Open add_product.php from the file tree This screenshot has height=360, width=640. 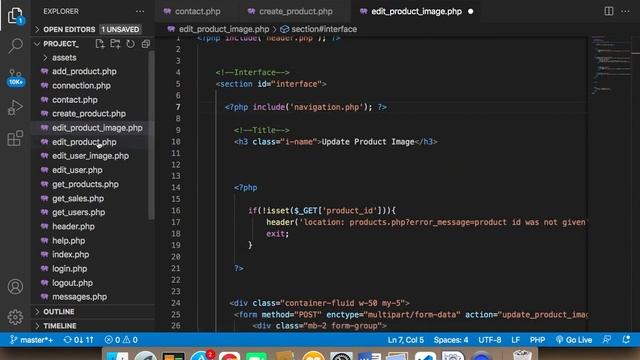pyautogui.click(x=84, y=71)
